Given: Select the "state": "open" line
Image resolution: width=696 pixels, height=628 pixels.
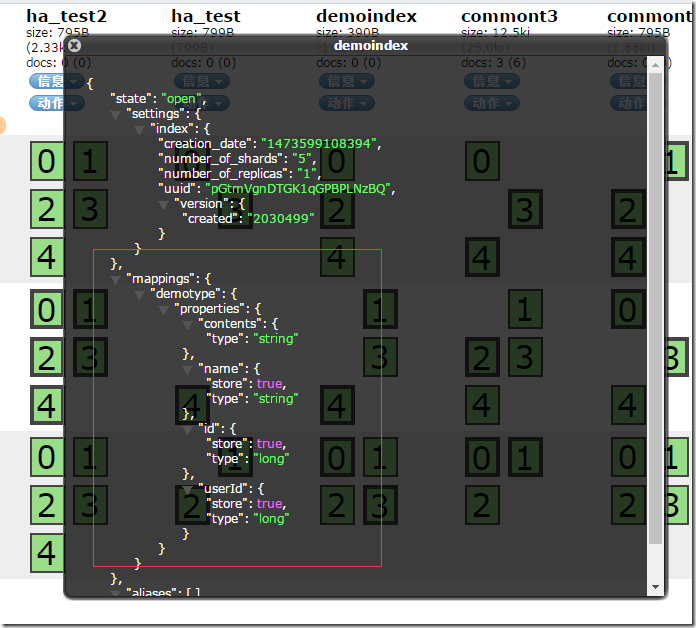Looking at the screenshot, I should click(158, 99).
